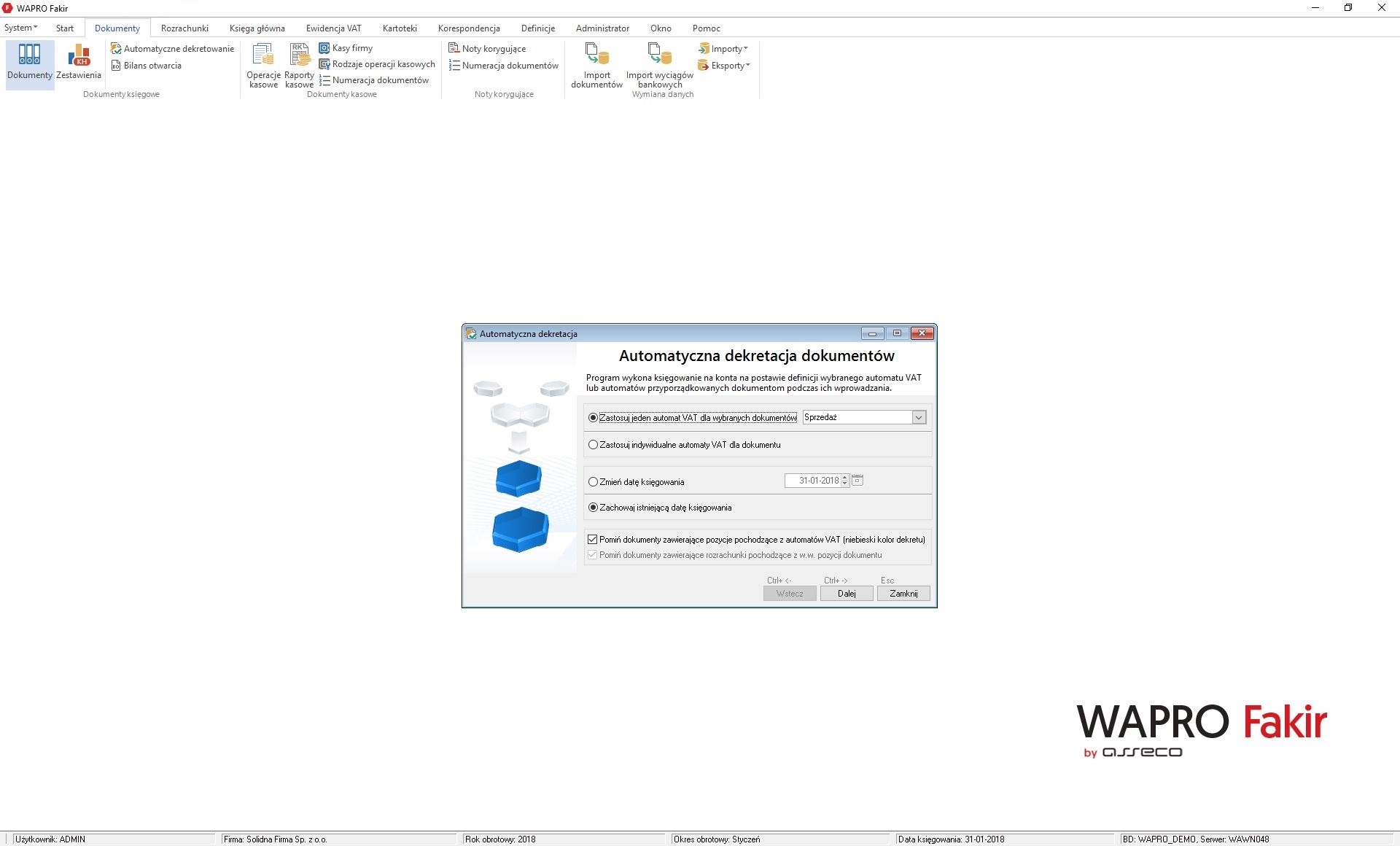The image size is (1400, 846).
Task: Click the Dalej button
Action: tap(847, 594)
